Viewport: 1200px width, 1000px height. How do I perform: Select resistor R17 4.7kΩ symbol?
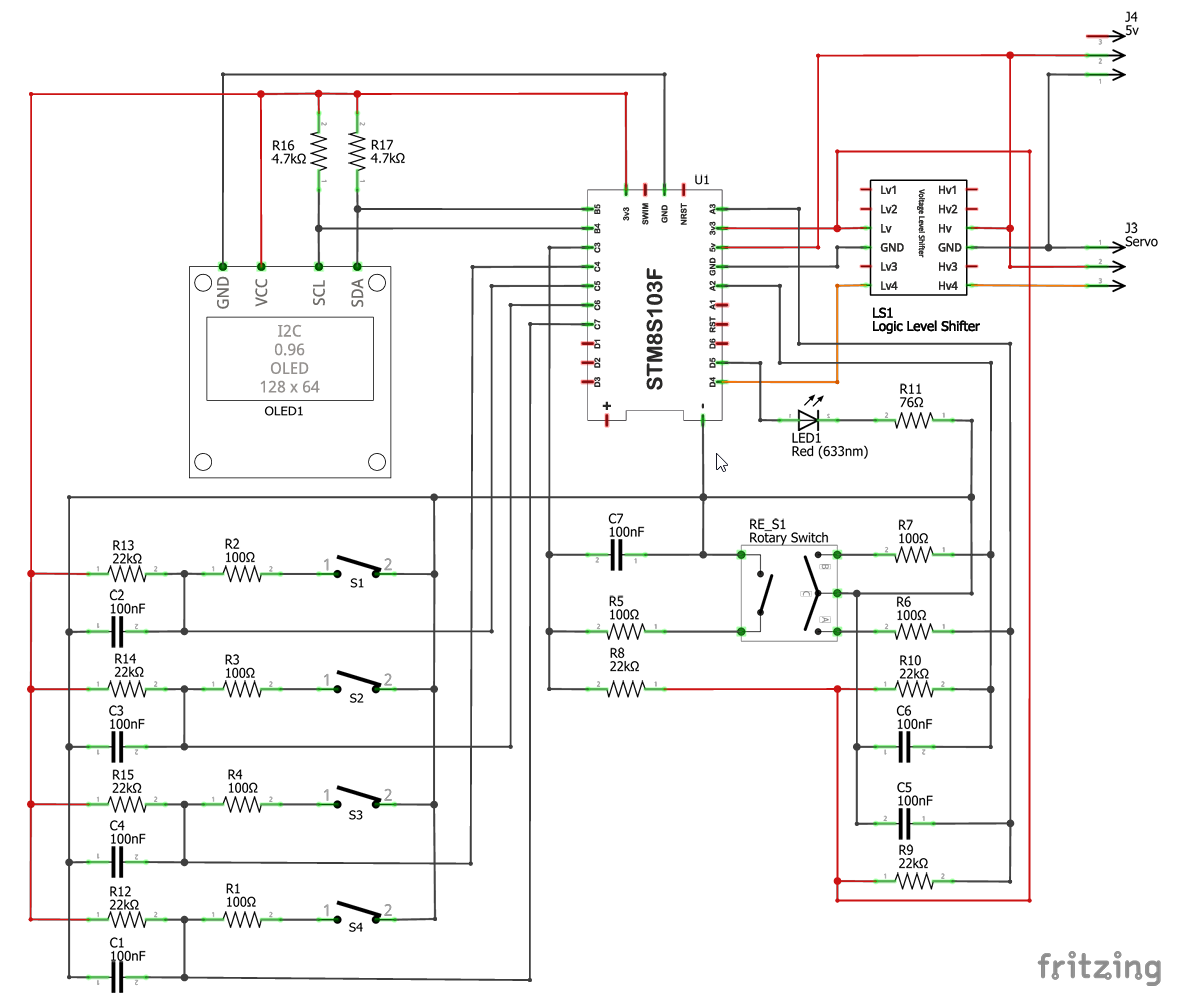pyautogui.click(x=357, y=153)
